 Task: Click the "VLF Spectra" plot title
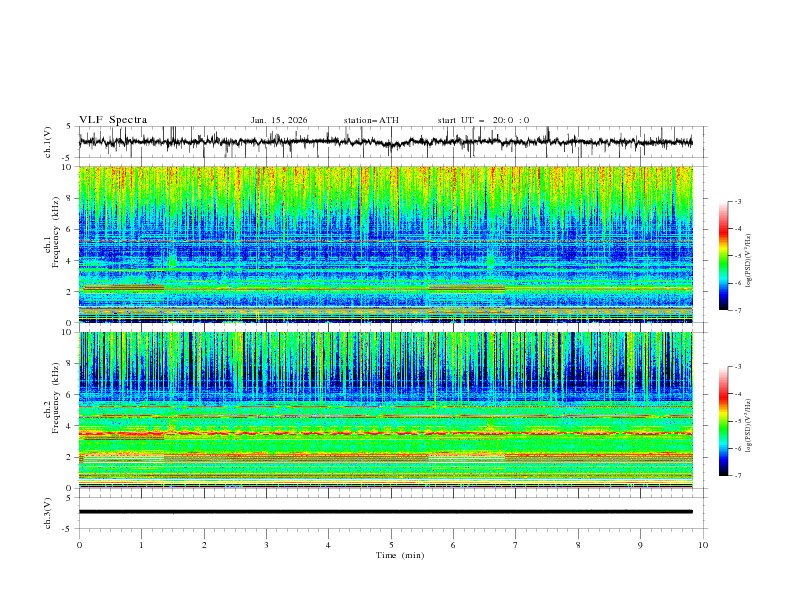tap(113, 120)
